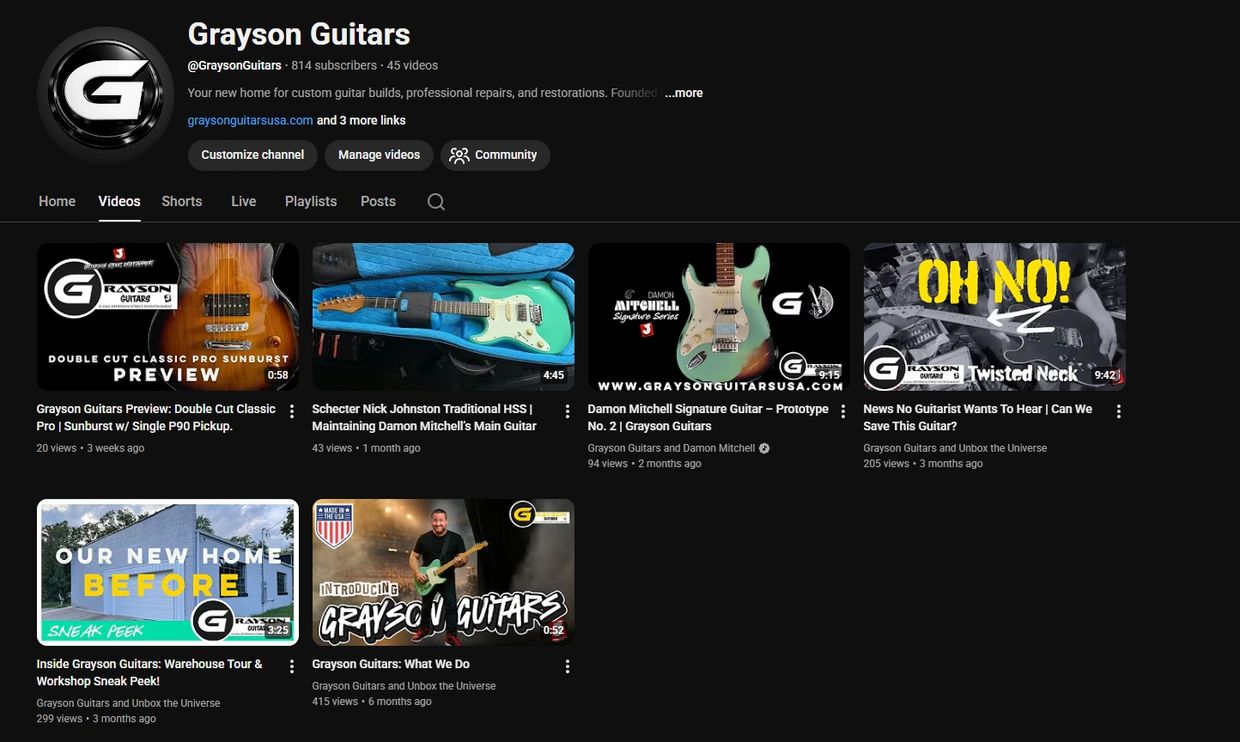
Task: Open options for Warehouse Tour video
Action: pyautogui.click(x=292, y=666)
